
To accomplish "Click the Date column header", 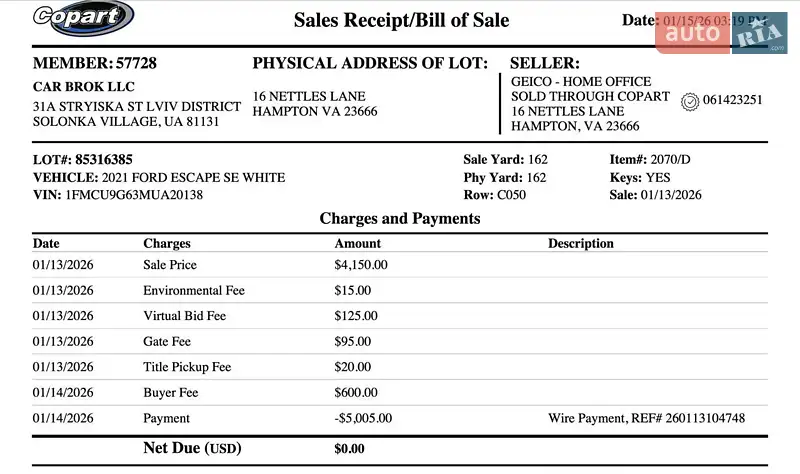I will click(46, 243).
